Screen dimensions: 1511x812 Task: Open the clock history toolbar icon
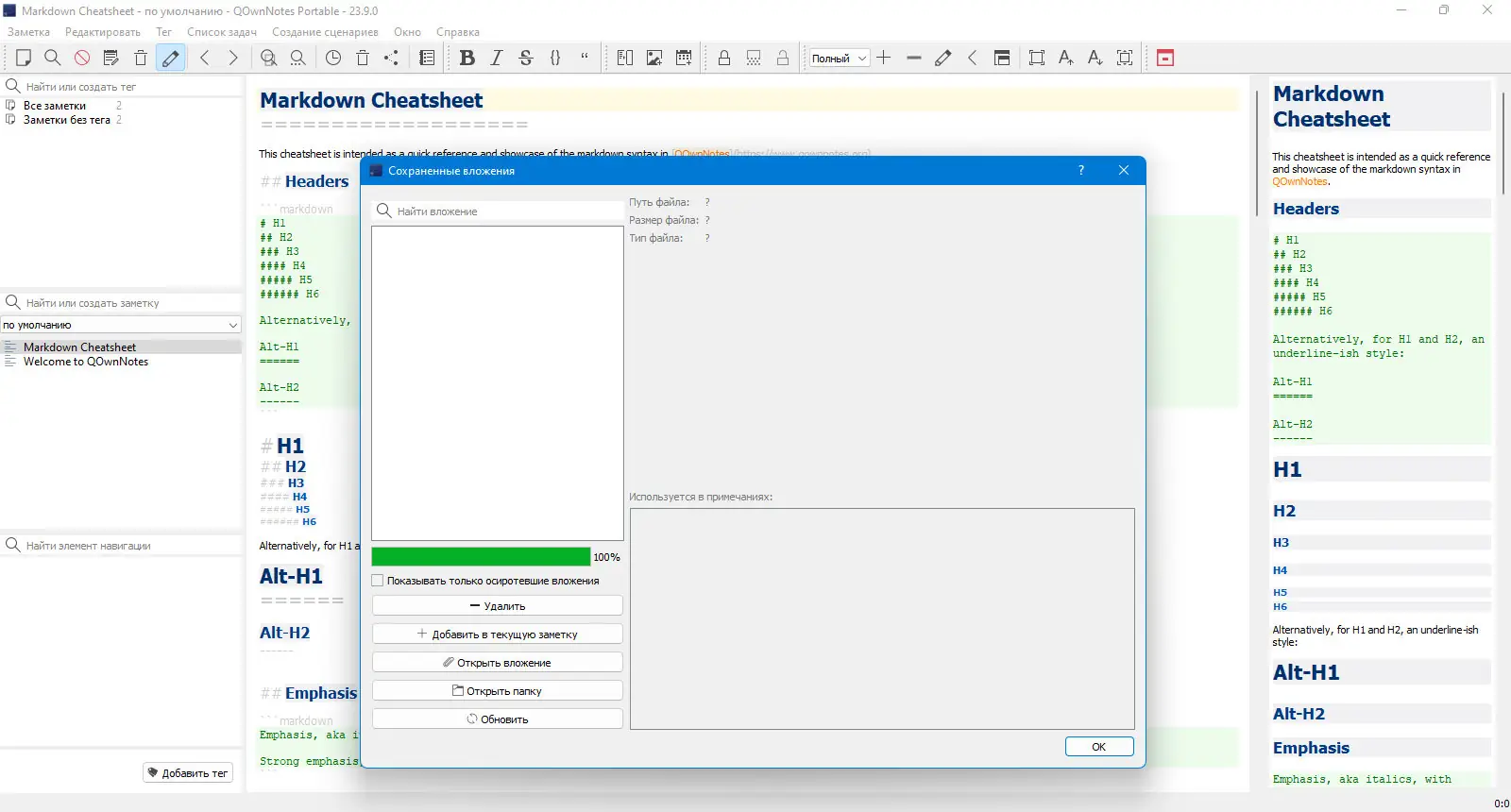pos(333,58)
